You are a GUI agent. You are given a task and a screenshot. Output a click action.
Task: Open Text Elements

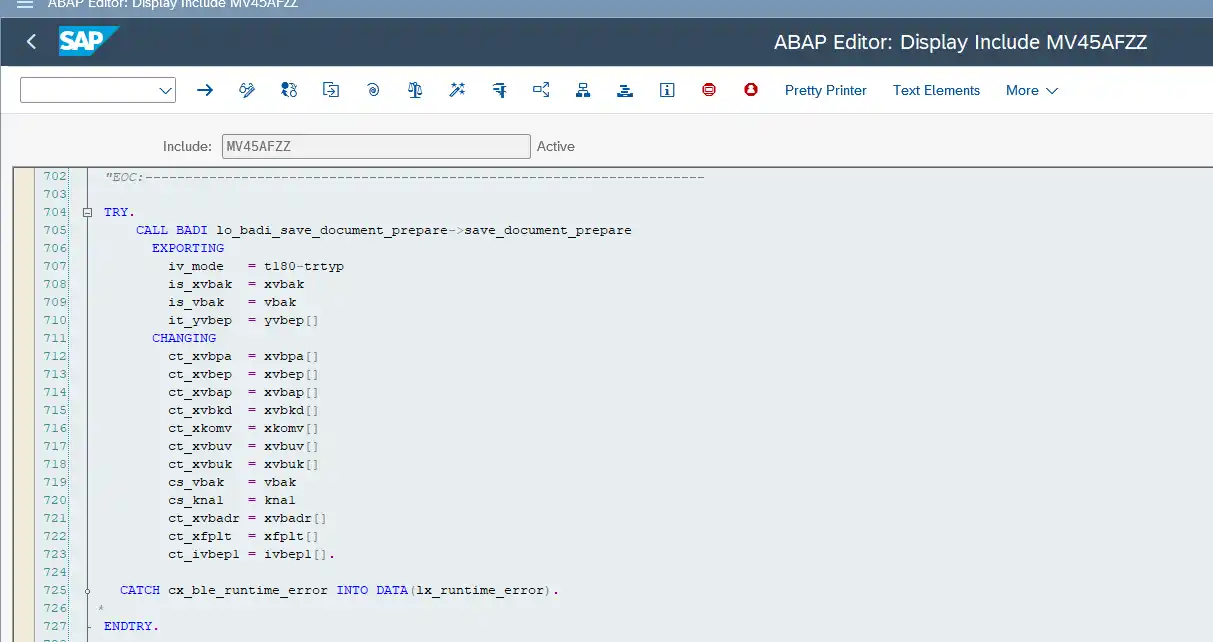tap(936, 90)
